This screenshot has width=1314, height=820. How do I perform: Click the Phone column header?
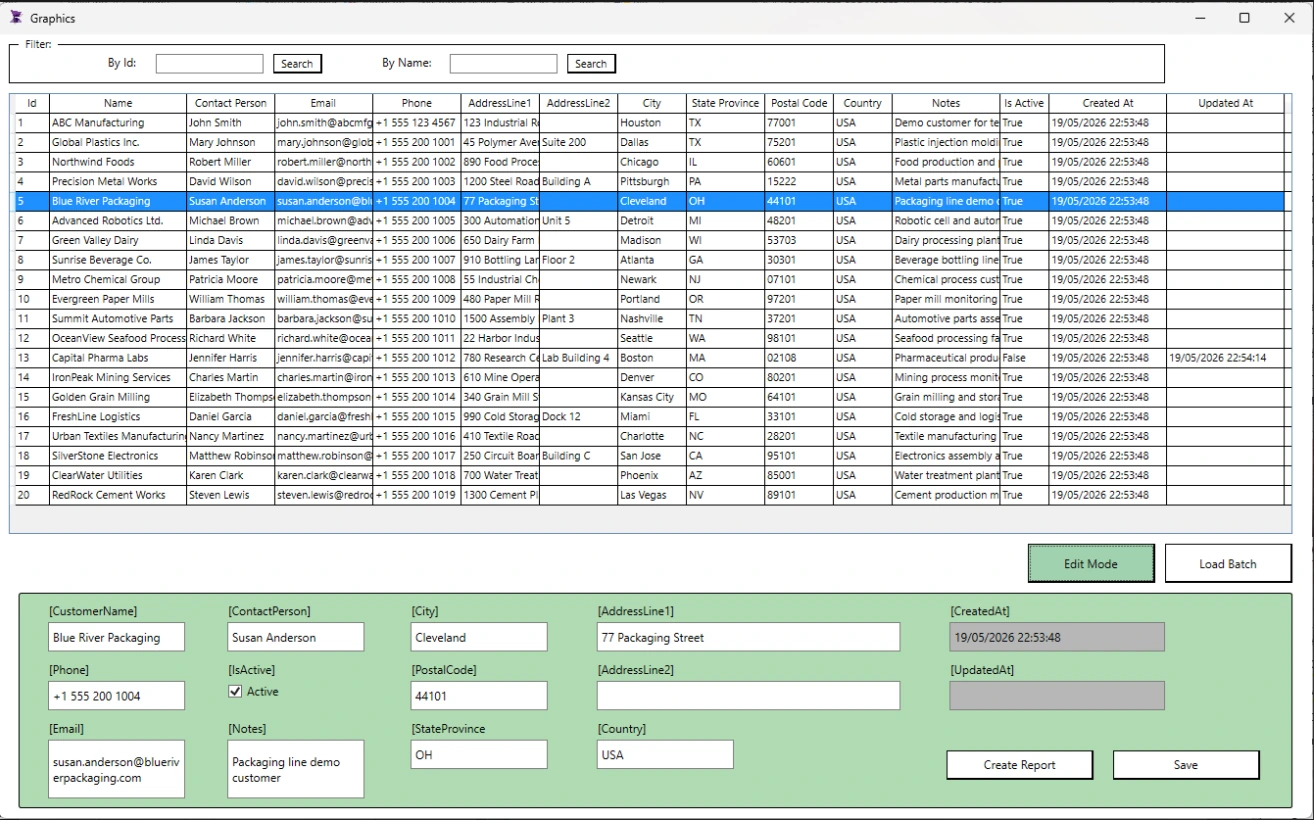tap(417, 103)
